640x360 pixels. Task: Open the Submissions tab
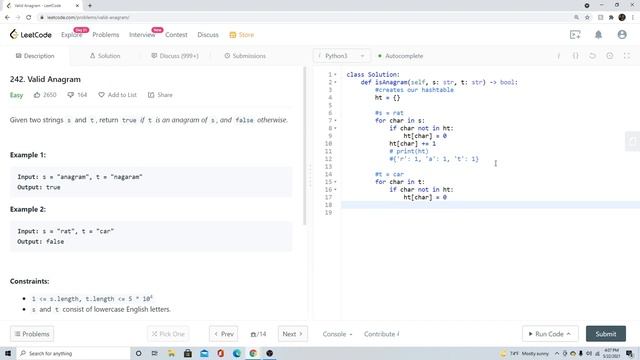pyautogui.click(x=245, y=56)
